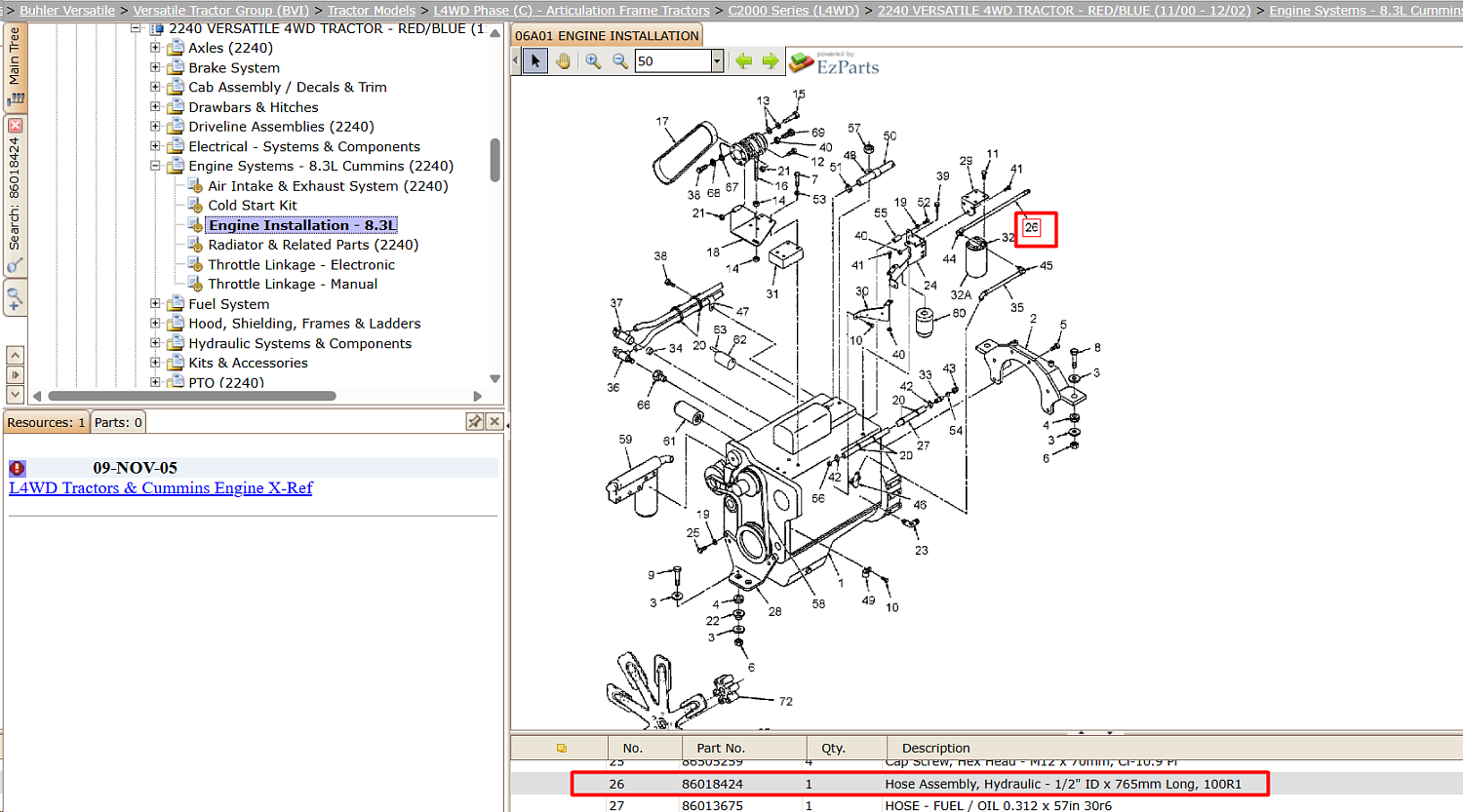Click callout 26 in the diagram
This screenshot has height=812, width=1463.
click(x=1032, y=228)
